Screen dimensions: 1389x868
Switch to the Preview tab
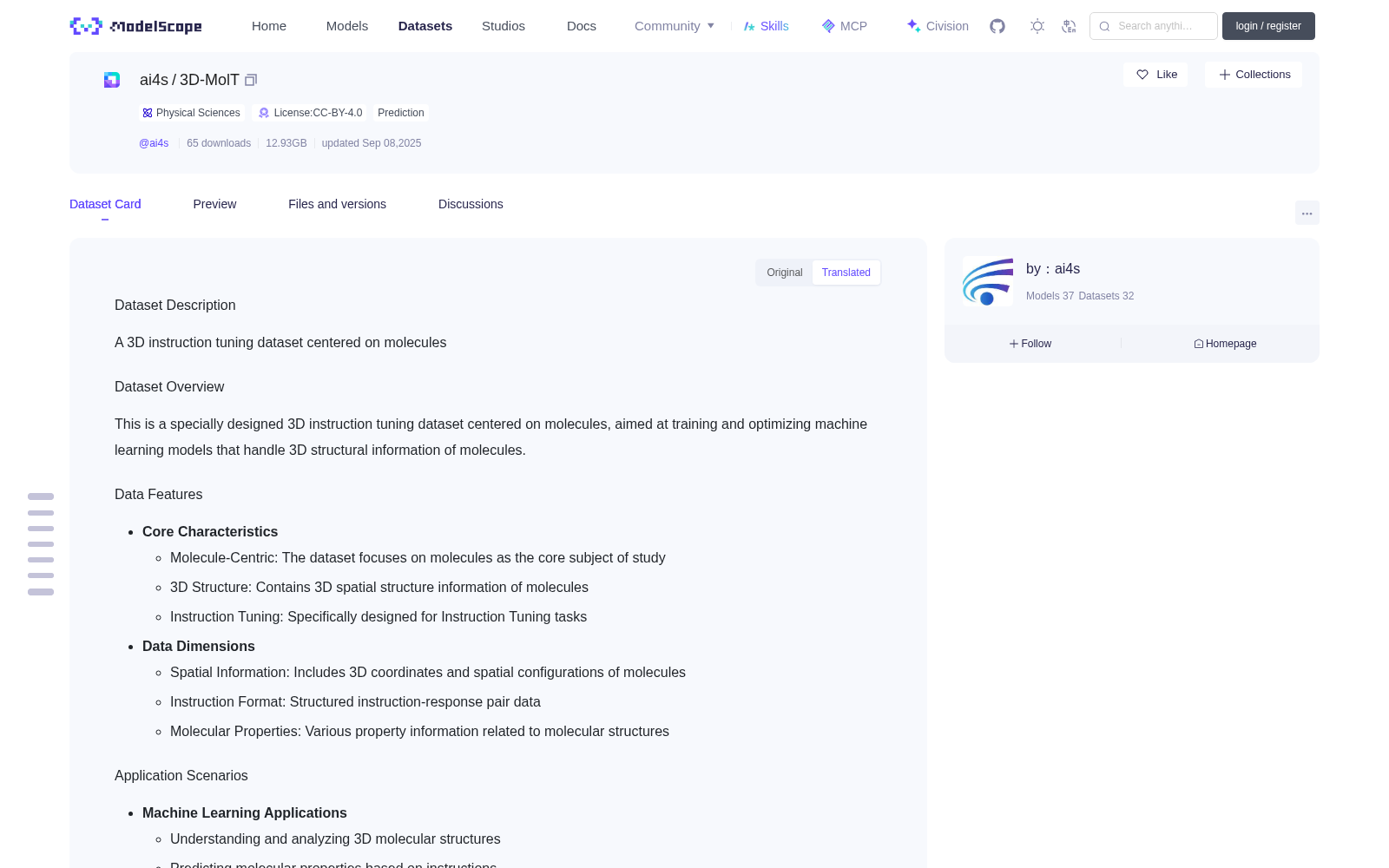[x=214, y=204]
